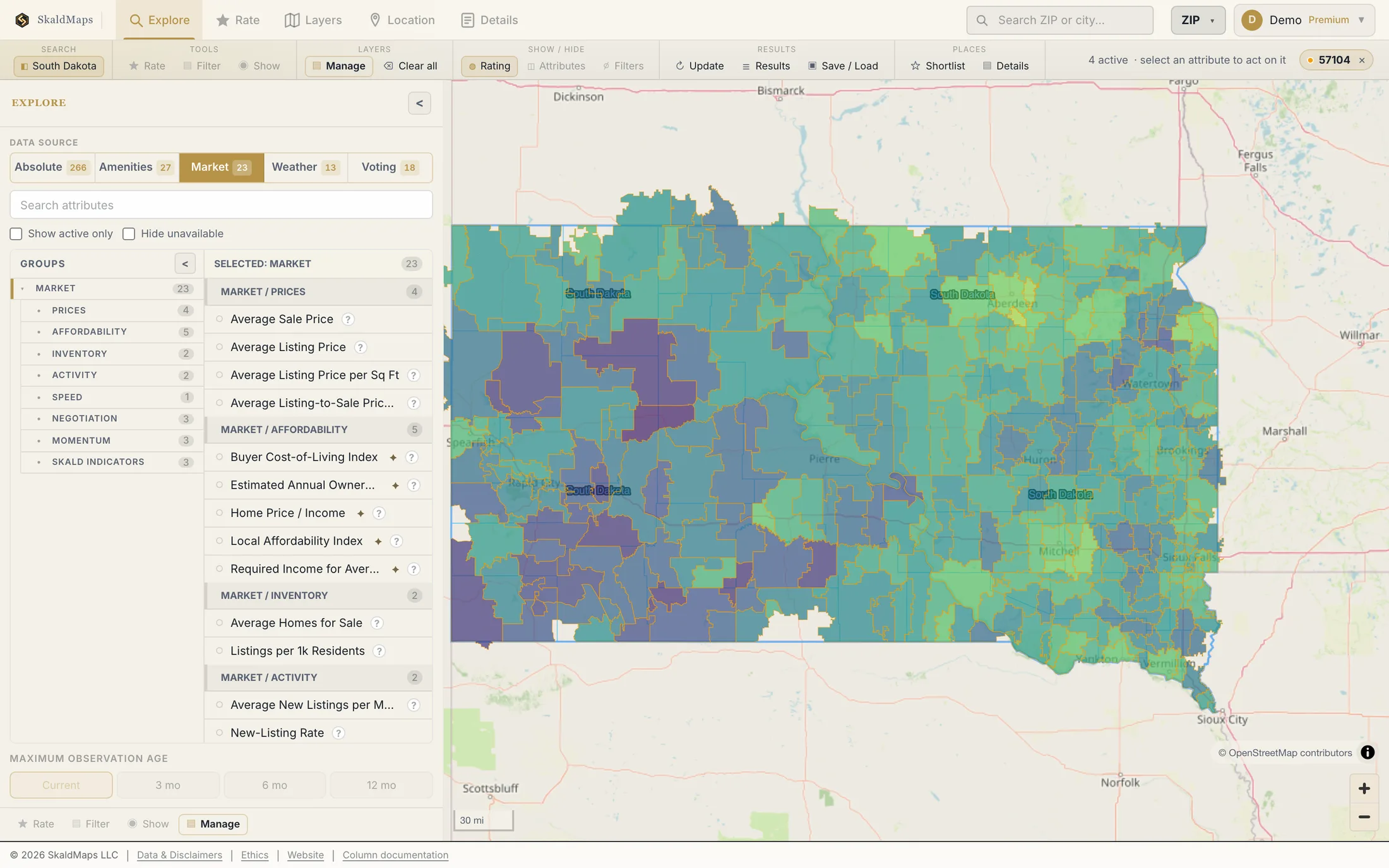
Task: Collapse the MARKET group tree node
Action: point(23,288)
